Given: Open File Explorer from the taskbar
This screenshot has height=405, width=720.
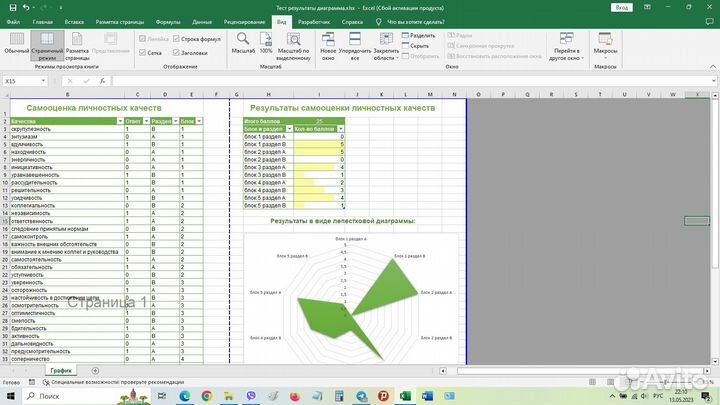Looking at the screenshot, I should (x=229, y=396).
